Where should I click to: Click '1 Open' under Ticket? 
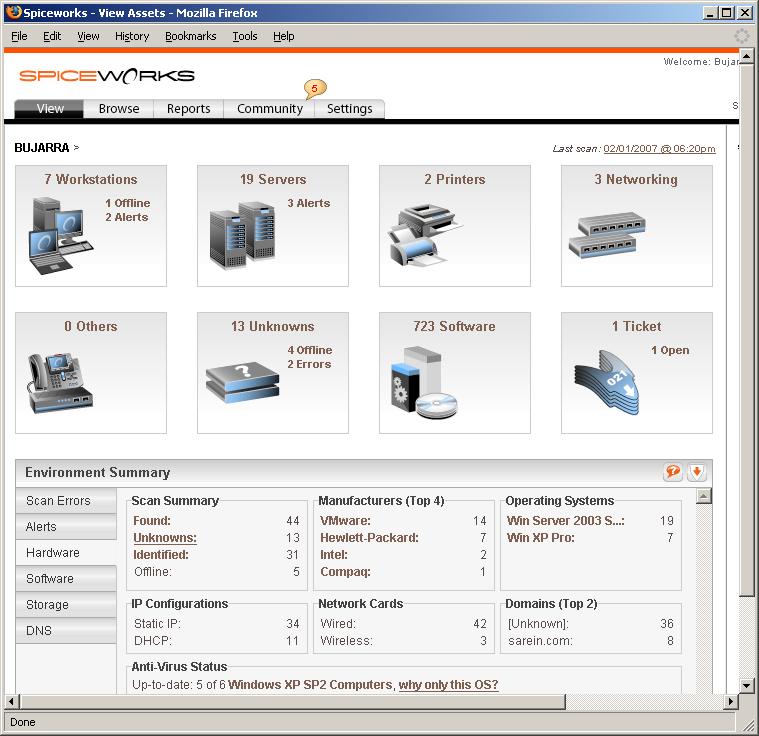pos(670,350)
